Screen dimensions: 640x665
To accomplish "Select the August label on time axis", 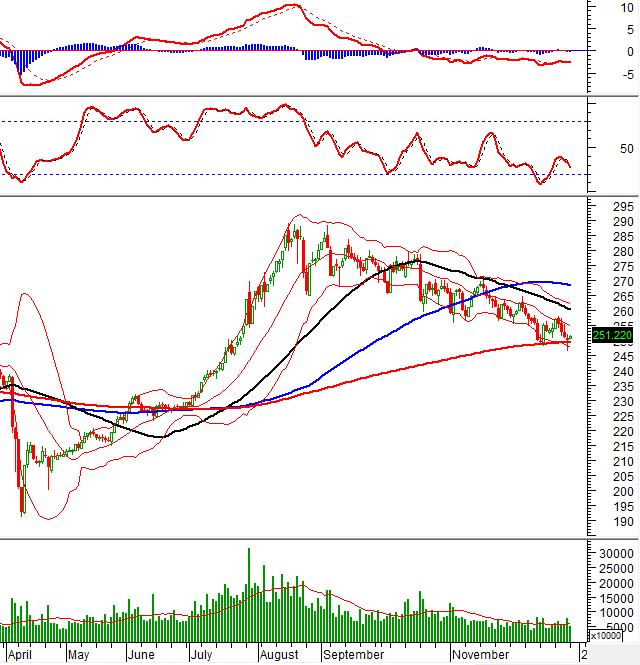I will pyautogui.click(x=280, y=656).
